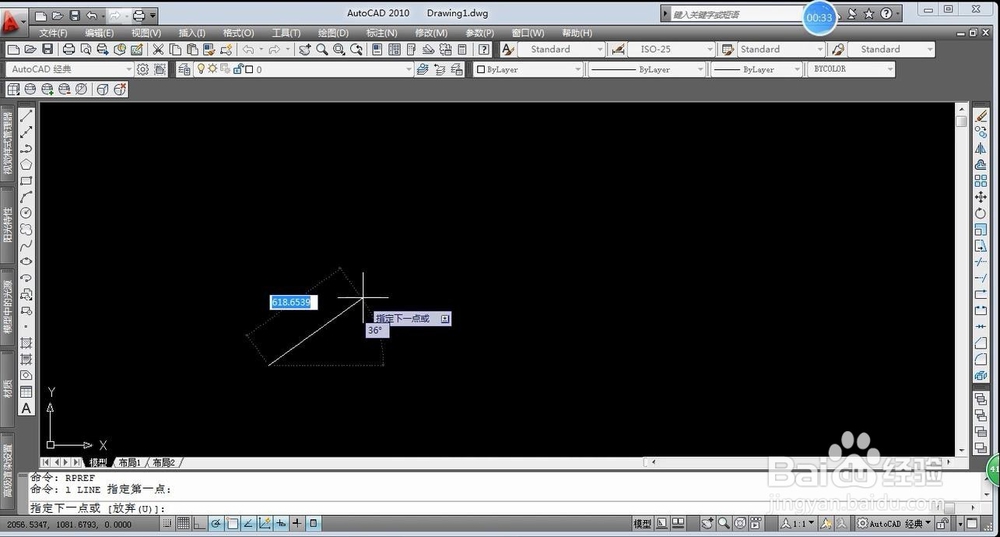Open the 视图(V) menu

(x=146, y=33)
